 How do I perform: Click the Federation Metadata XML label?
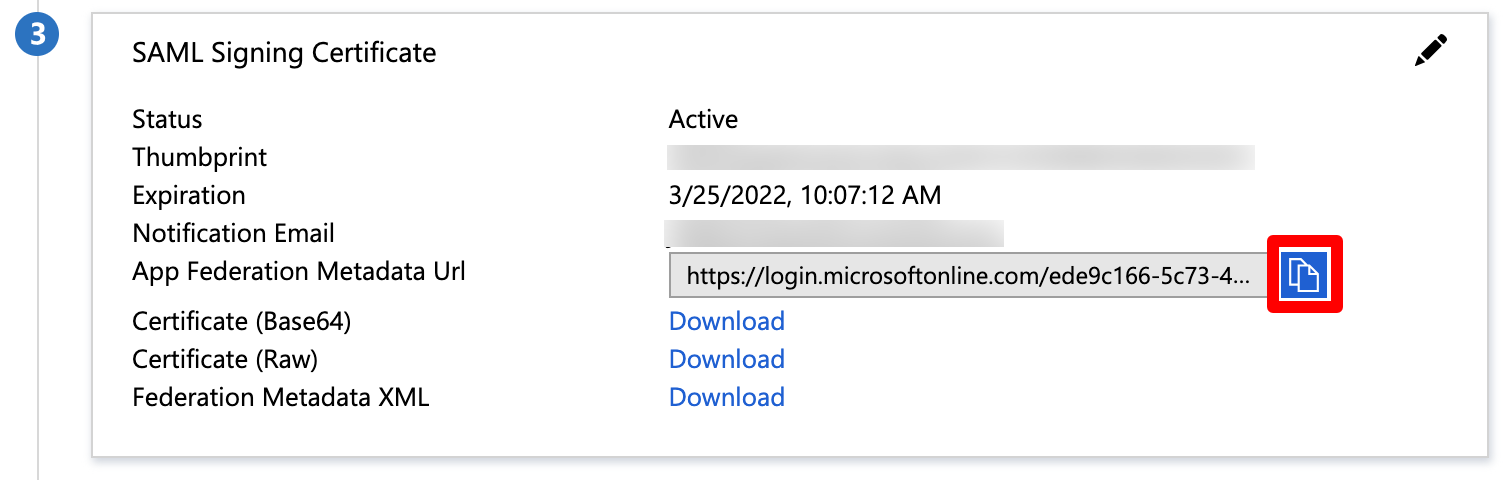coord(280,397)
